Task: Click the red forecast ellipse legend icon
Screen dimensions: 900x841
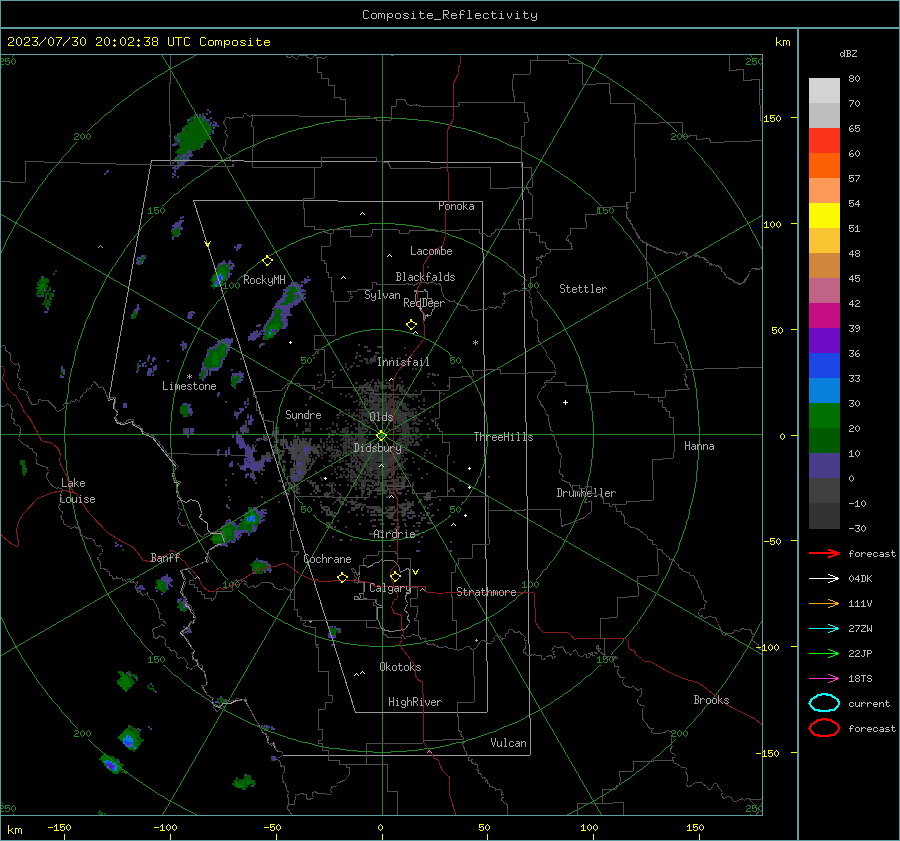Action: (824, 728)
